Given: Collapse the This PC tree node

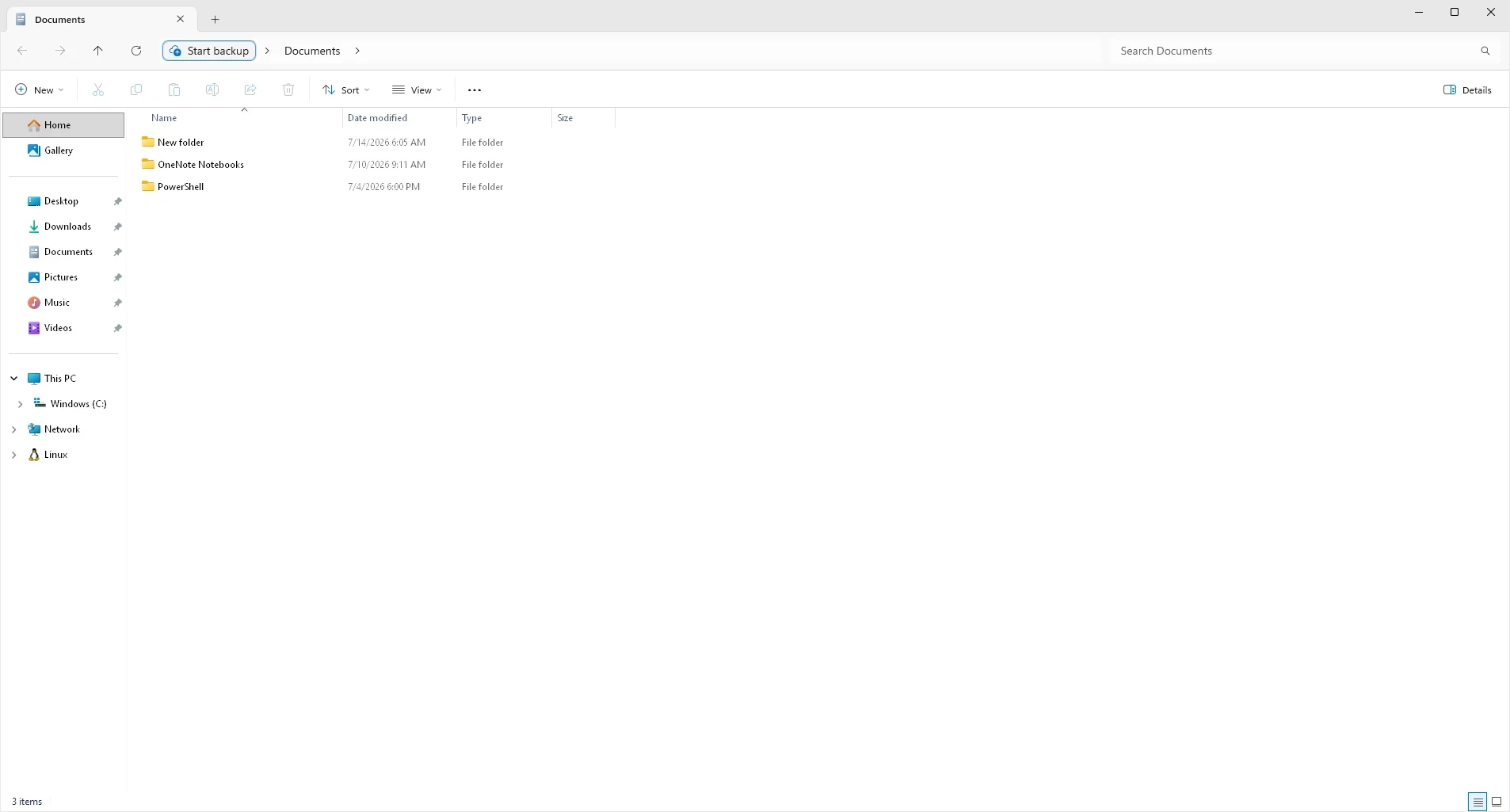Looking at the screenshot, I should pyautogui.click(x=14, y=379).
